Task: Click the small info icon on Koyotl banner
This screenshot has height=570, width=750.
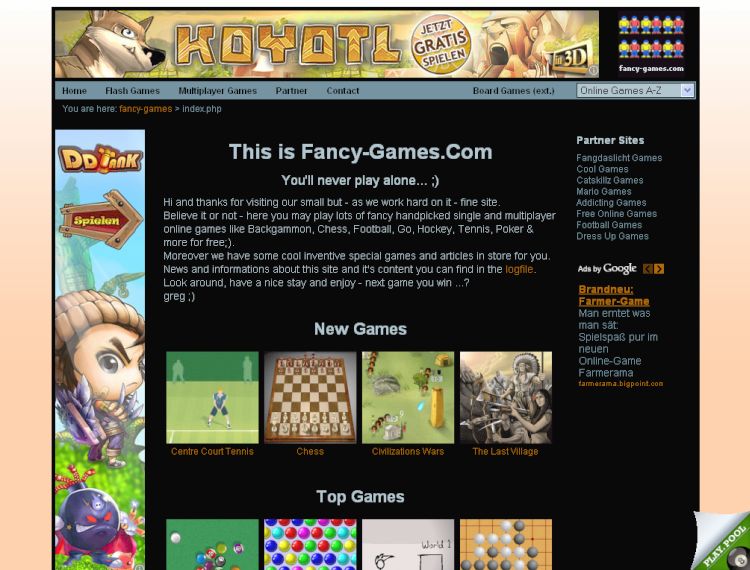Action: [593, 70]
